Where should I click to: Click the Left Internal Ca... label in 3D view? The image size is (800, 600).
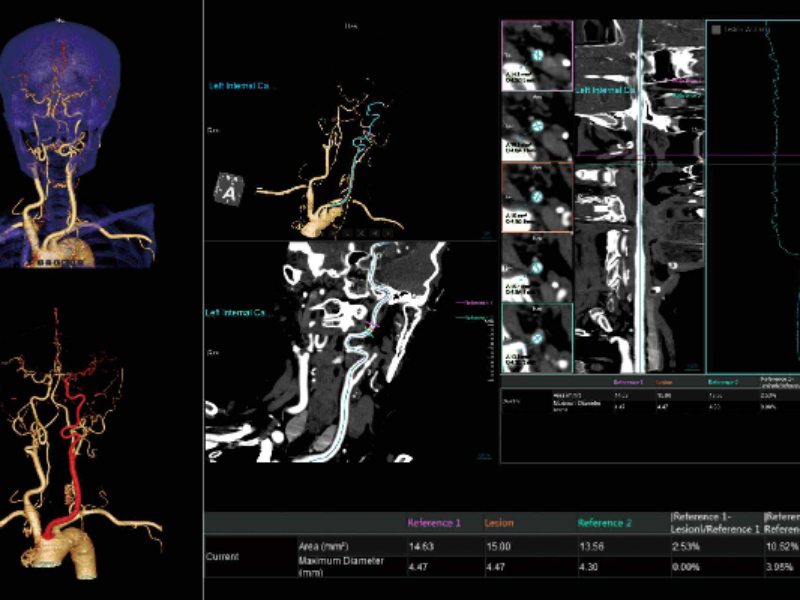click(x=238, y=86)
